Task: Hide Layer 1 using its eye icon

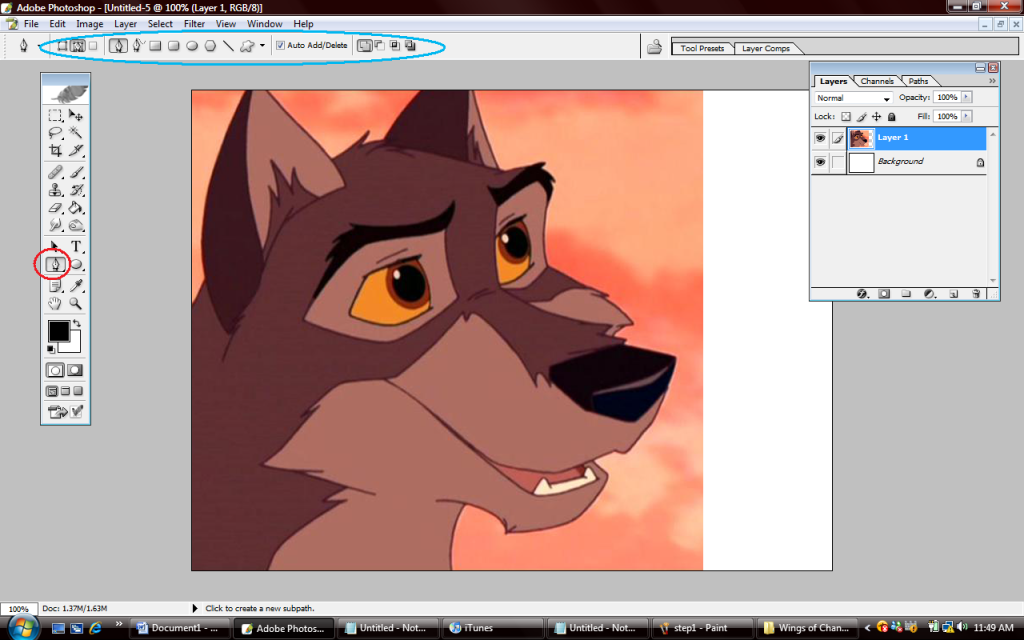Action: tap(820, 138)
